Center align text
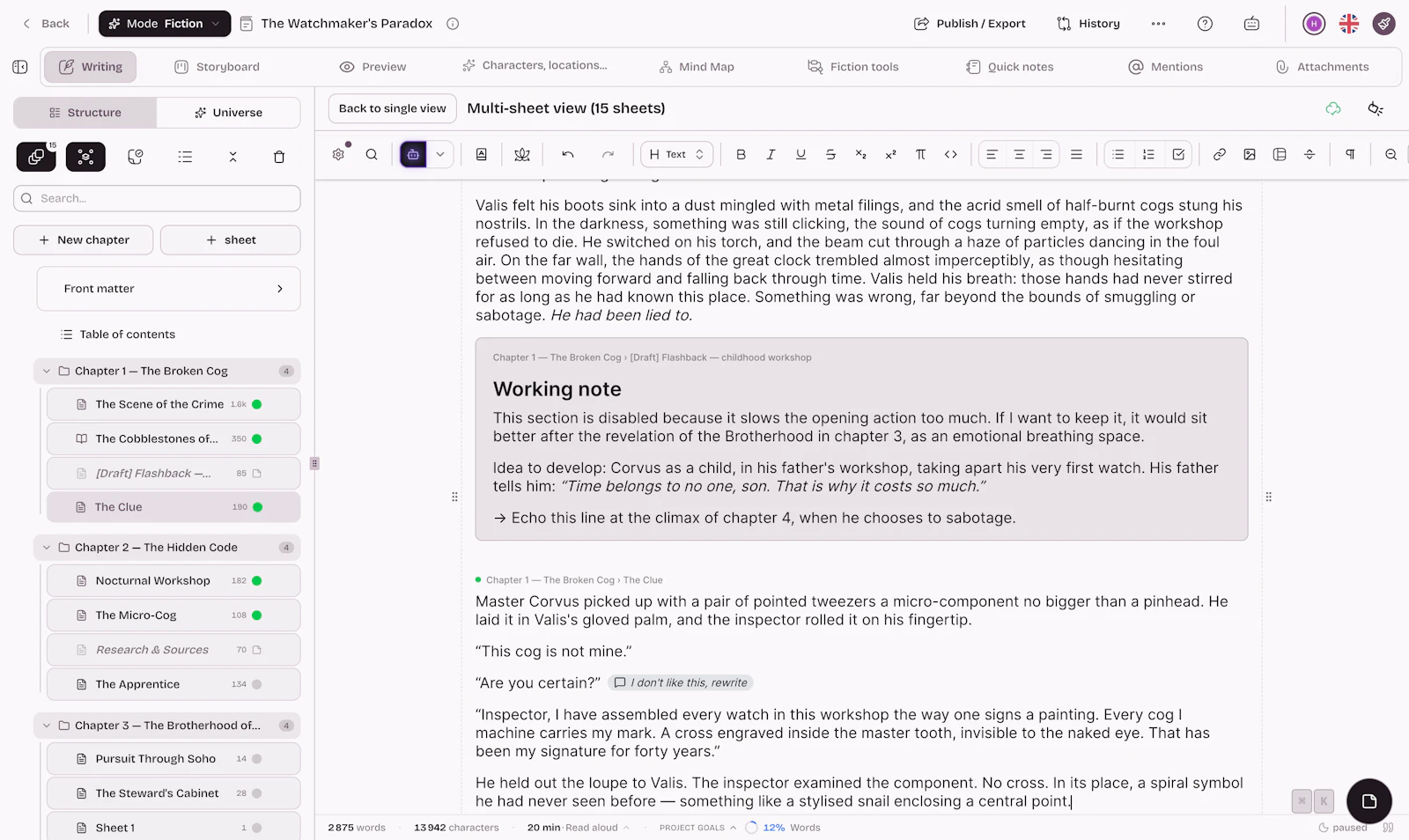This screenshot has width=1409, height=840. [x=1019, y=154]
